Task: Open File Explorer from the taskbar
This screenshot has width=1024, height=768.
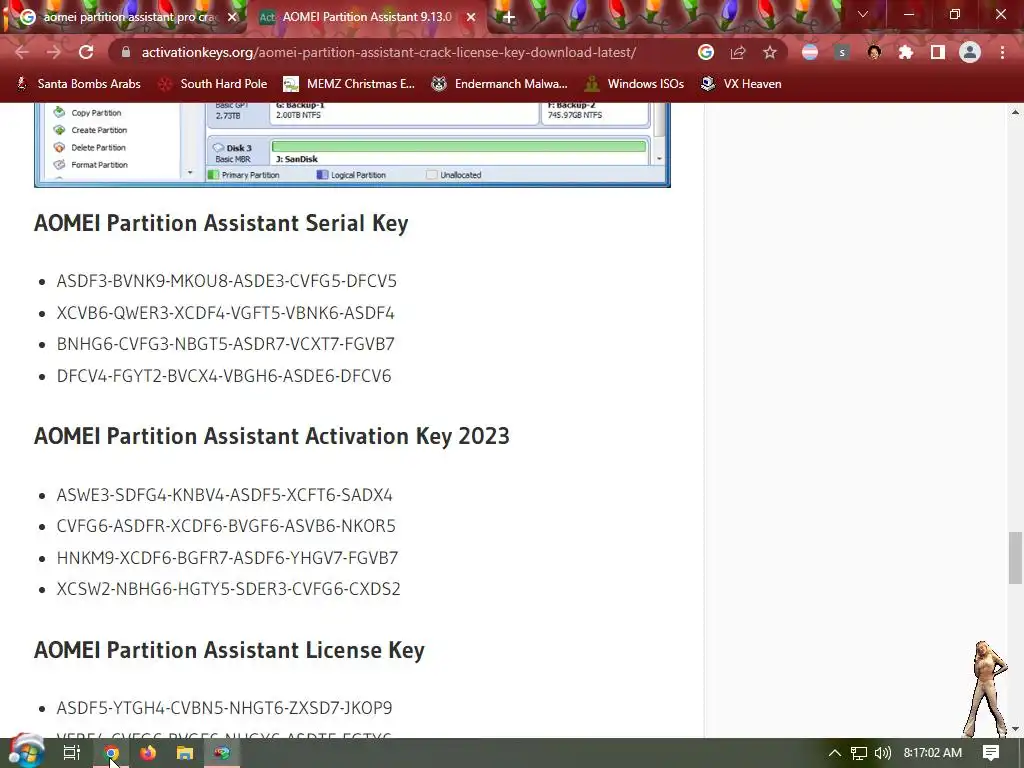Action: [185, 753]
